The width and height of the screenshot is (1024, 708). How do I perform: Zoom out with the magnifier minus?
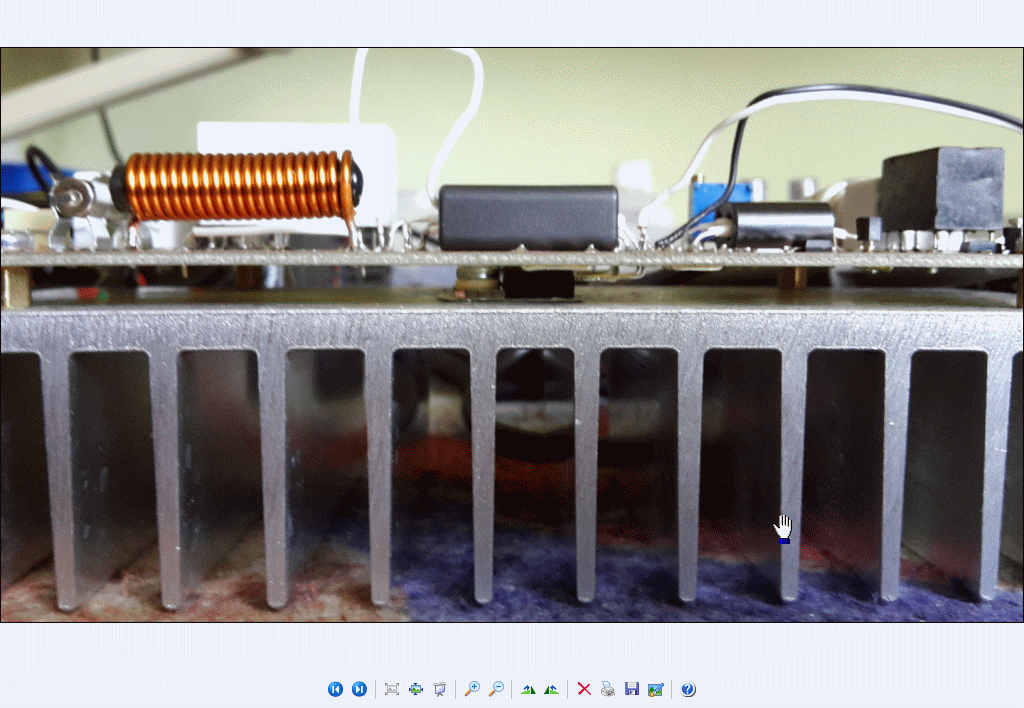[496, 689]
